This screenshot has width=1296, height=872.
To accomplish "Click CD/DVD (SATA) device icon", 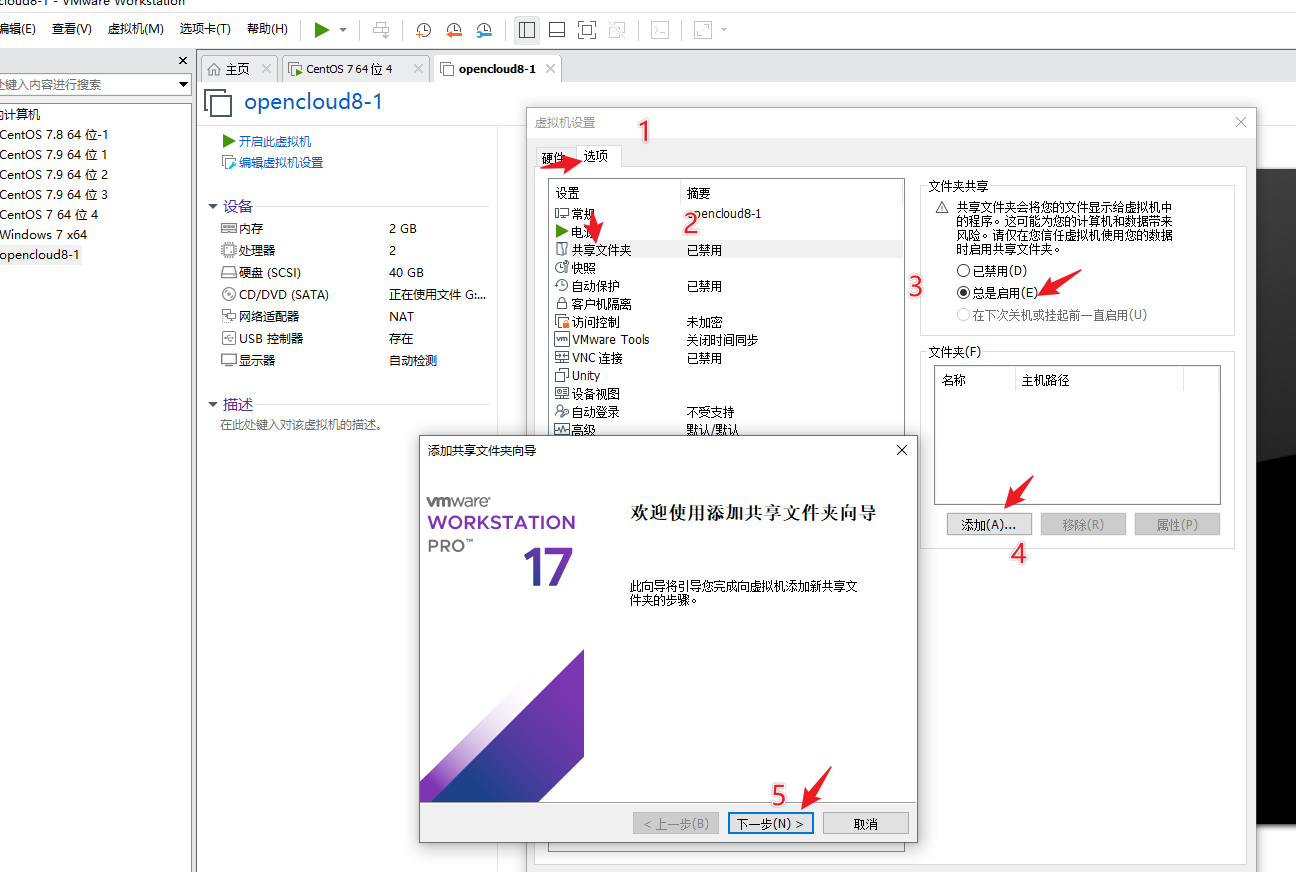I will (228, 295).
